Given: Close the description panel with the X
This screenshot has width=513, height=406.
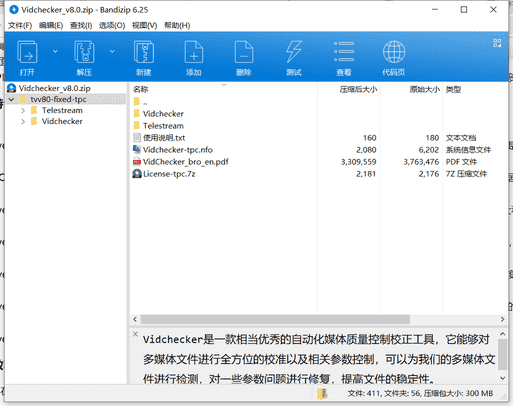Looking at the screenshot, I should (135, 334).
